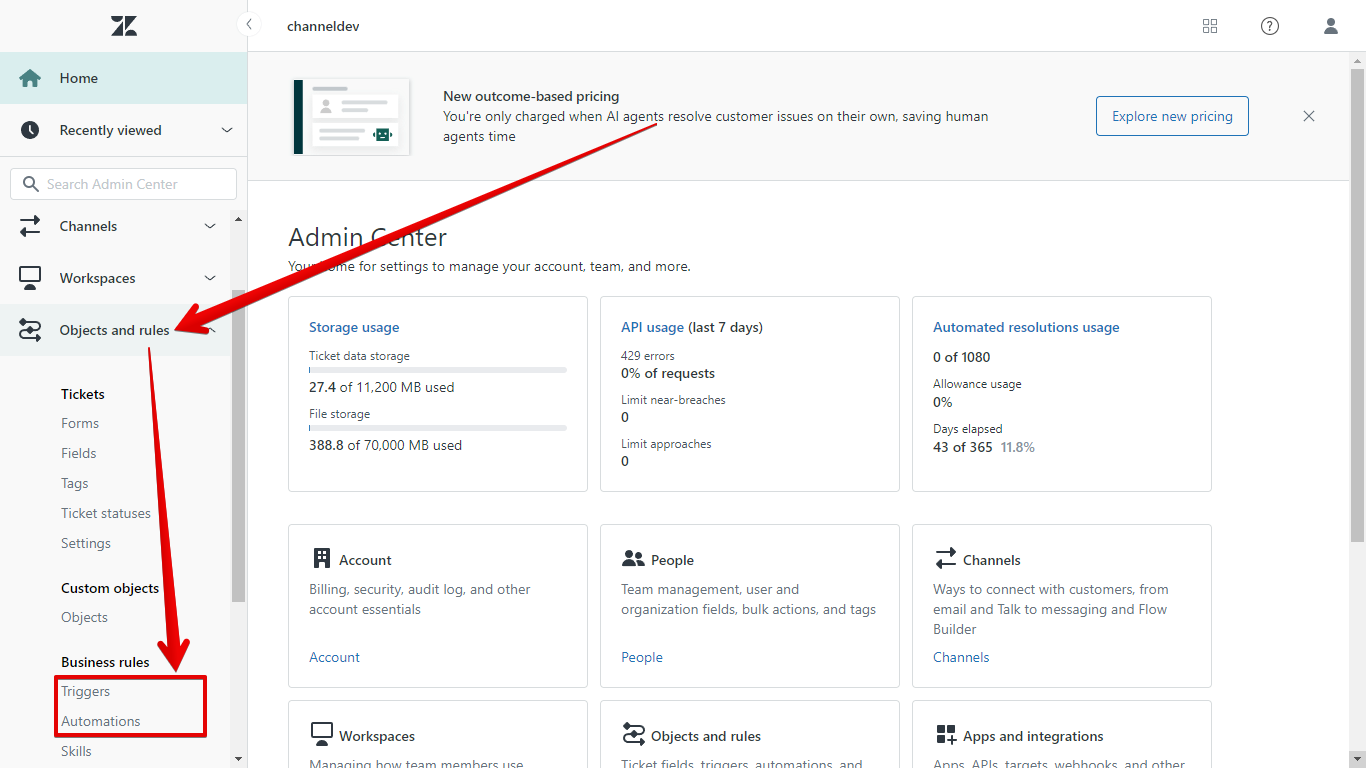Follow the People link in People card
This screenshot has width=1366, height=768.
coord(642,657)
